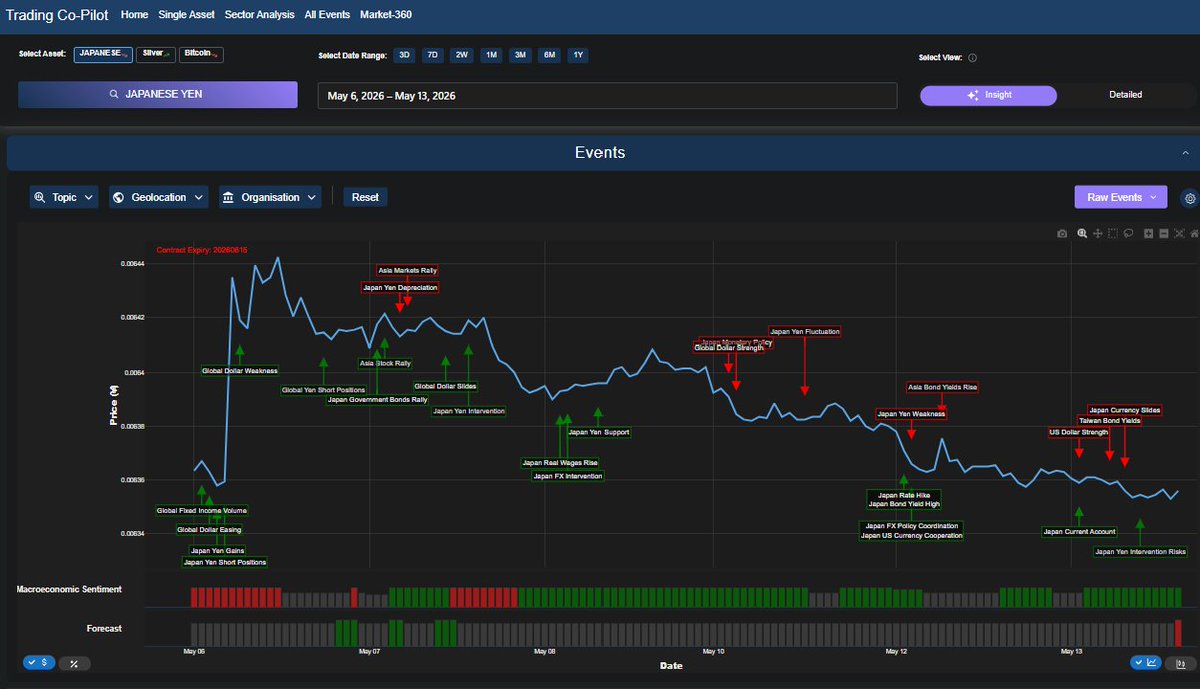The image size is (1200, 689).
Task: Open the All Events page
Action: 327,15
